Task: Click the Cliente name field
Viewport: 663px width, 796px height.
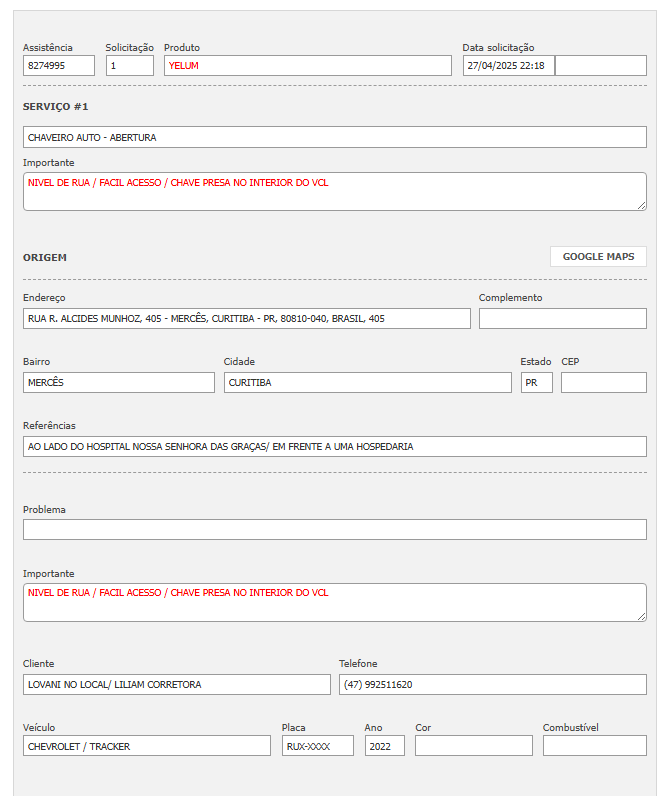Action: pyautogui.click(x=176, y=685)
